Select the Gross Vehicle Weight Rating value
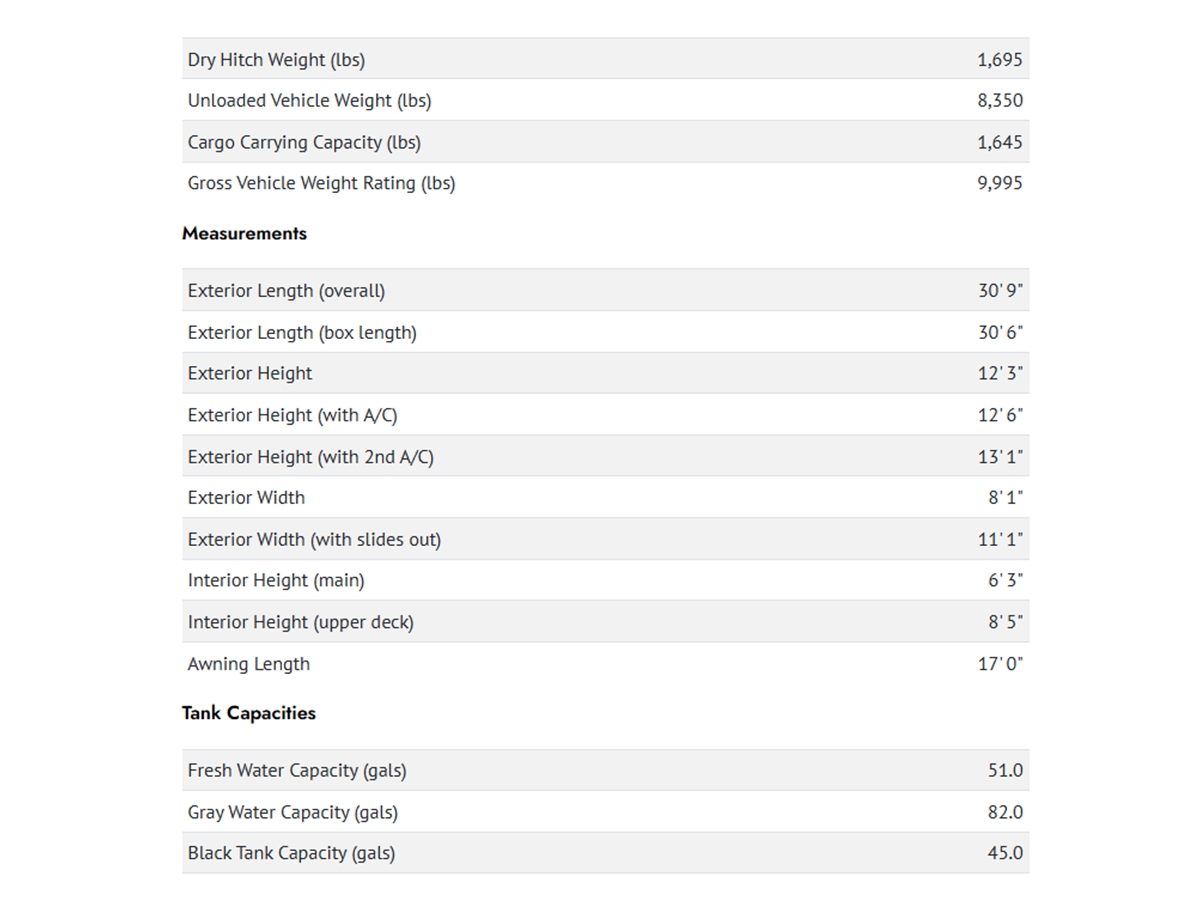Screen dimensions: 1200x900 coord(999,183)
